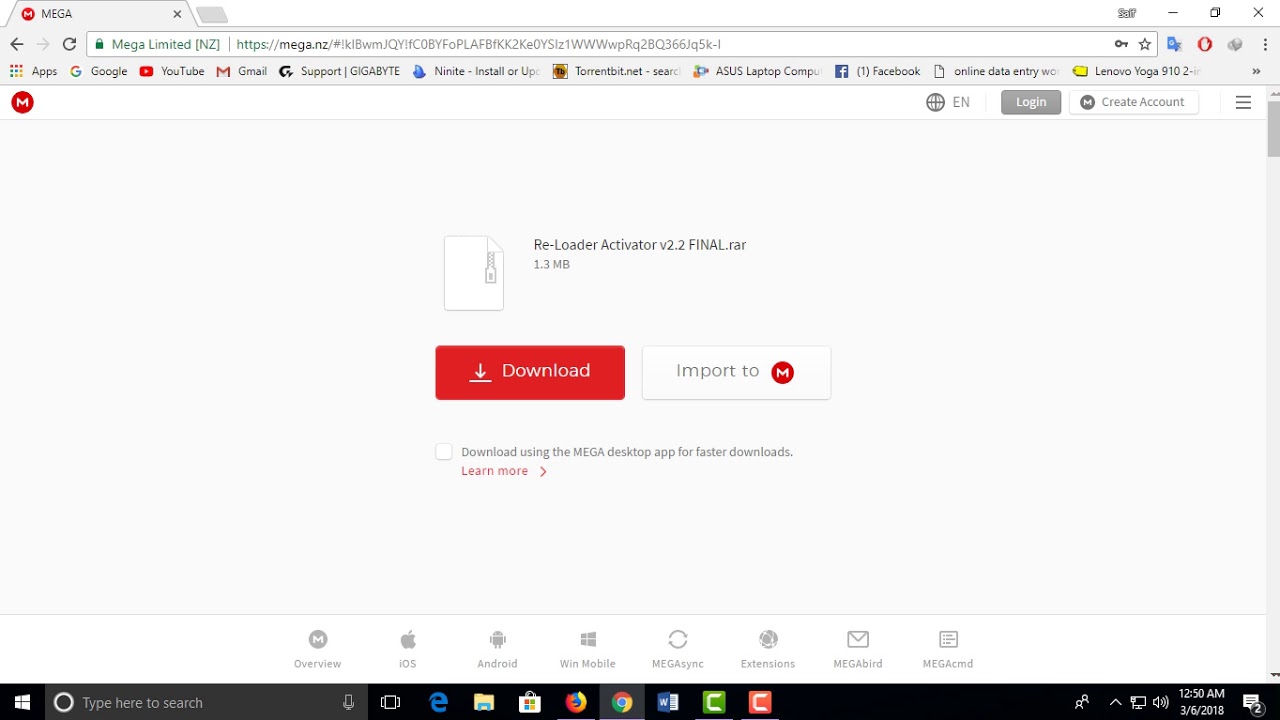The width and height of the screenshot is (1280, 720).
Task: Open a new tab with the blank tab button
Action: click(211, 14)
